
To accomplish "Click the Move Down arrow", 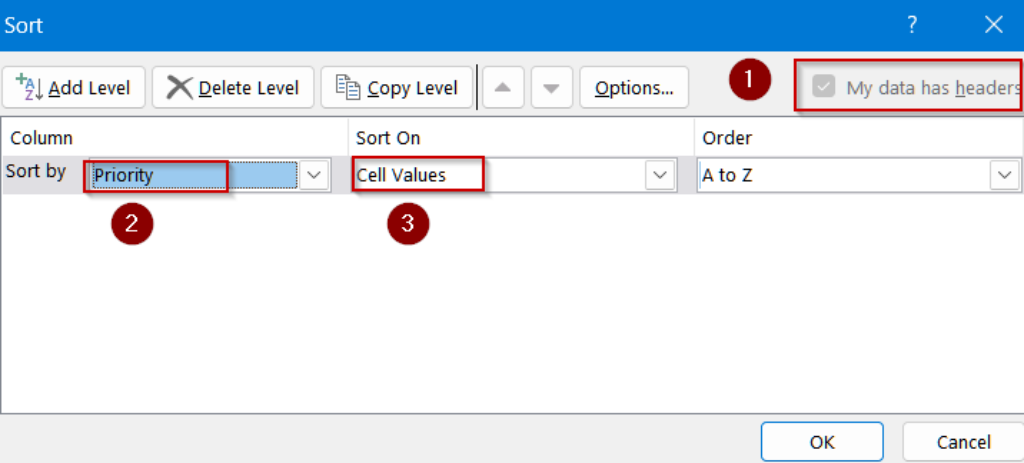I will point(551,88).
